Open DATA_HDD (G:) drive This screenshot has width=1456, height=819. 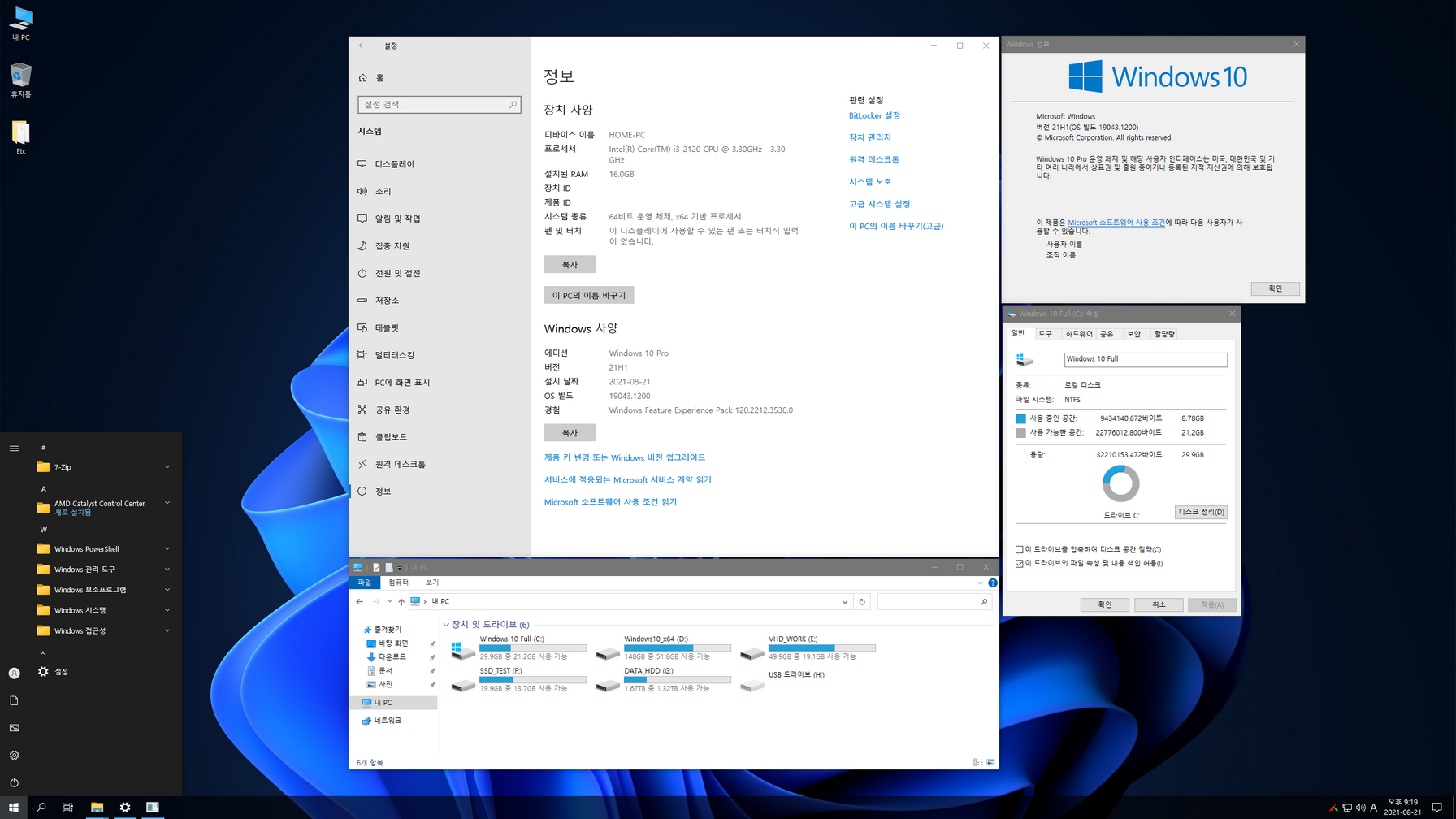[663, 680]
